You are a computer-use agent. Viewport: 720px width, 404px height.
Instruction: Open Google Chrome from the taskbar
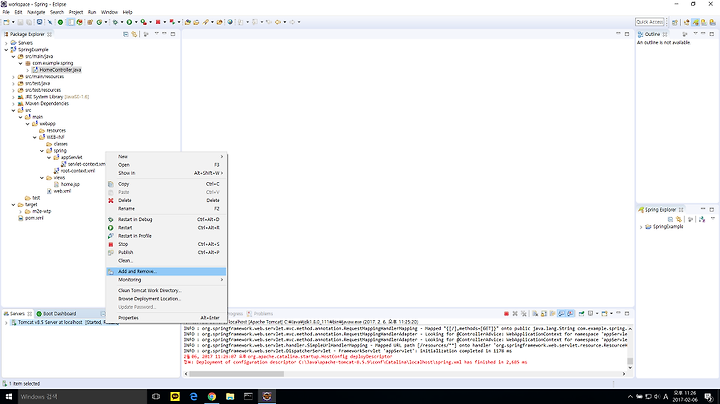212,396
